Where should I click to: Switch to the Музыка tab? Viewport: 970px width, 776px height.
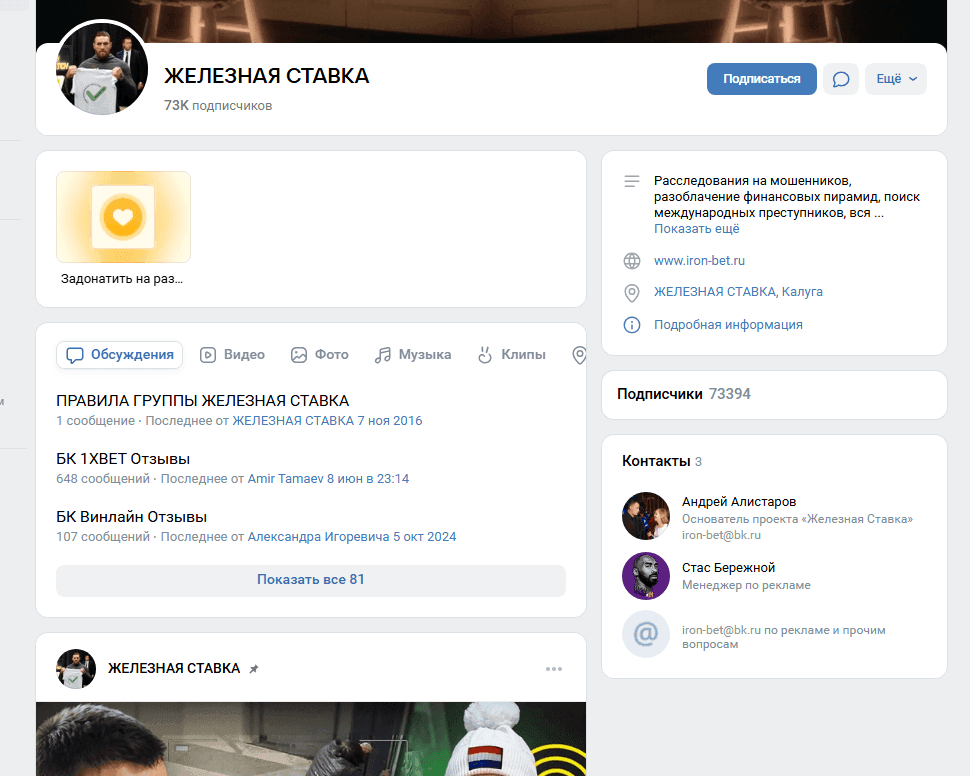click(413, 355)
